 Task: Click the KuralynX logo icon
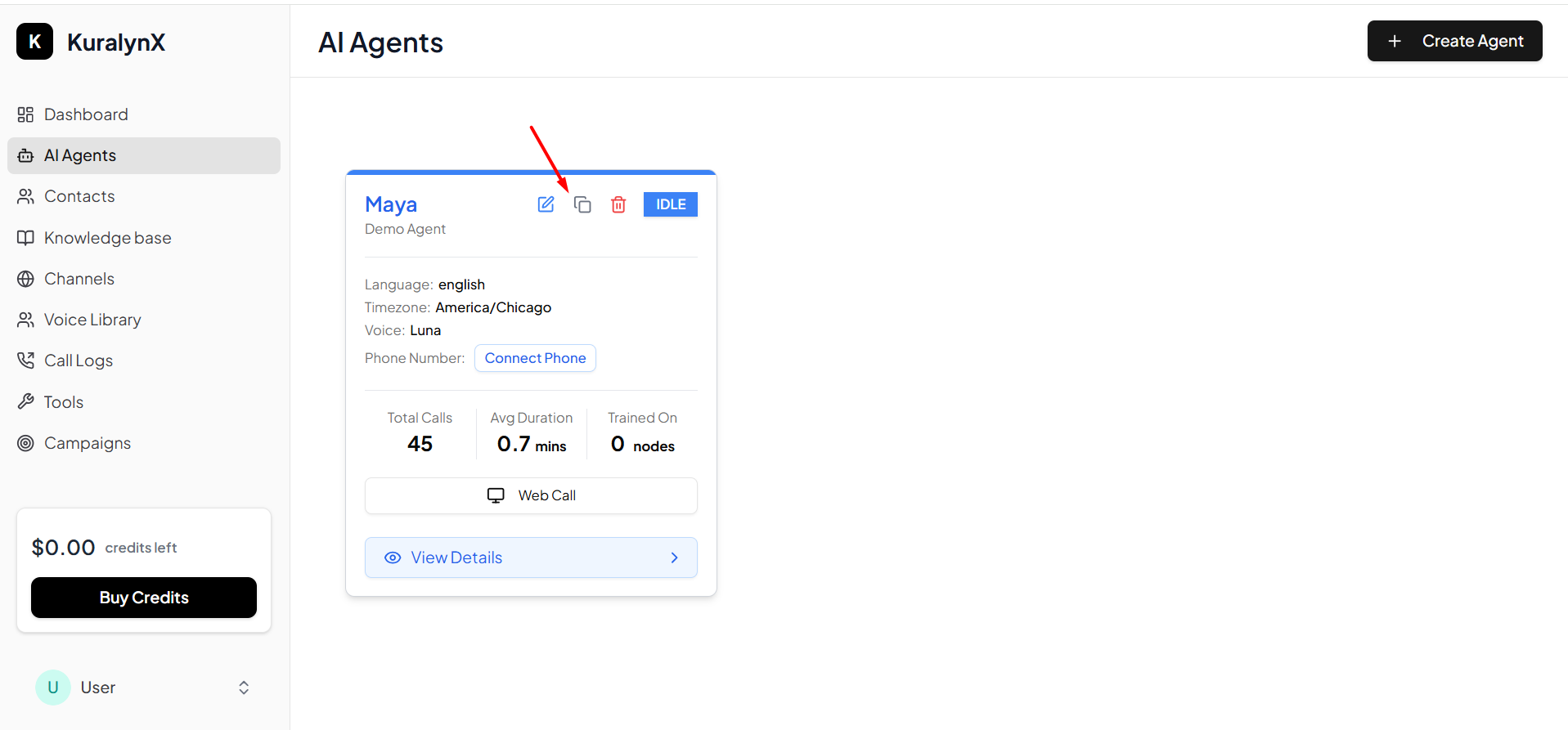coord(34,42)
